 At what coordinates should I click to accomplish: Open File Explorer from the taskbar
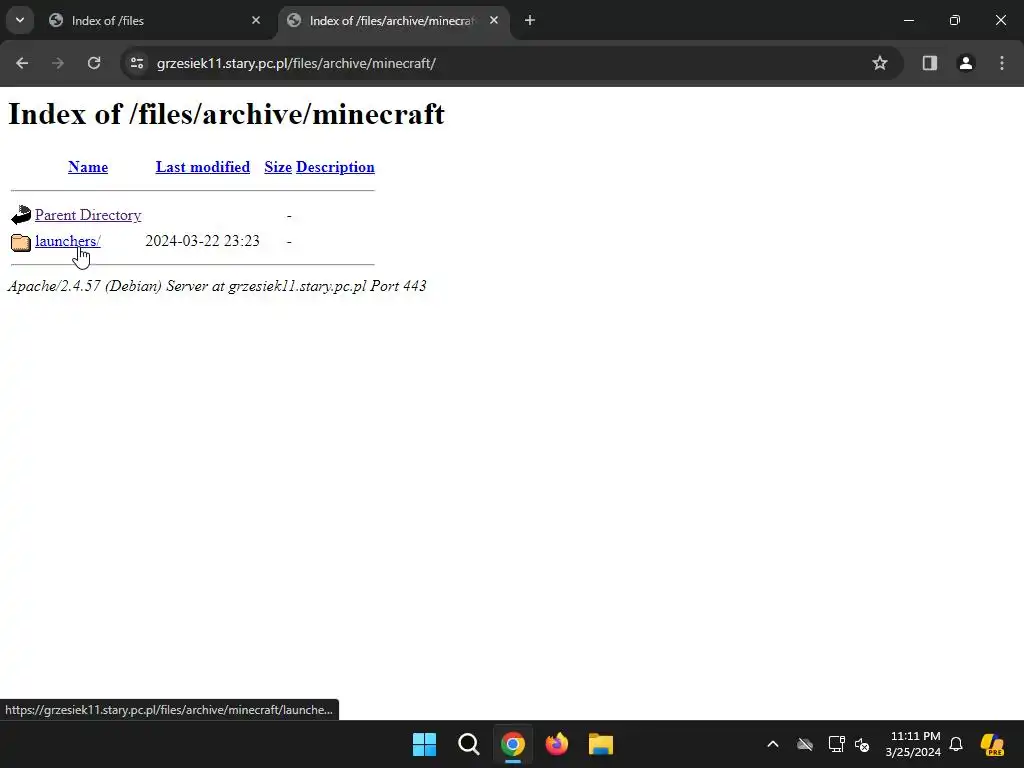(601, 744)
